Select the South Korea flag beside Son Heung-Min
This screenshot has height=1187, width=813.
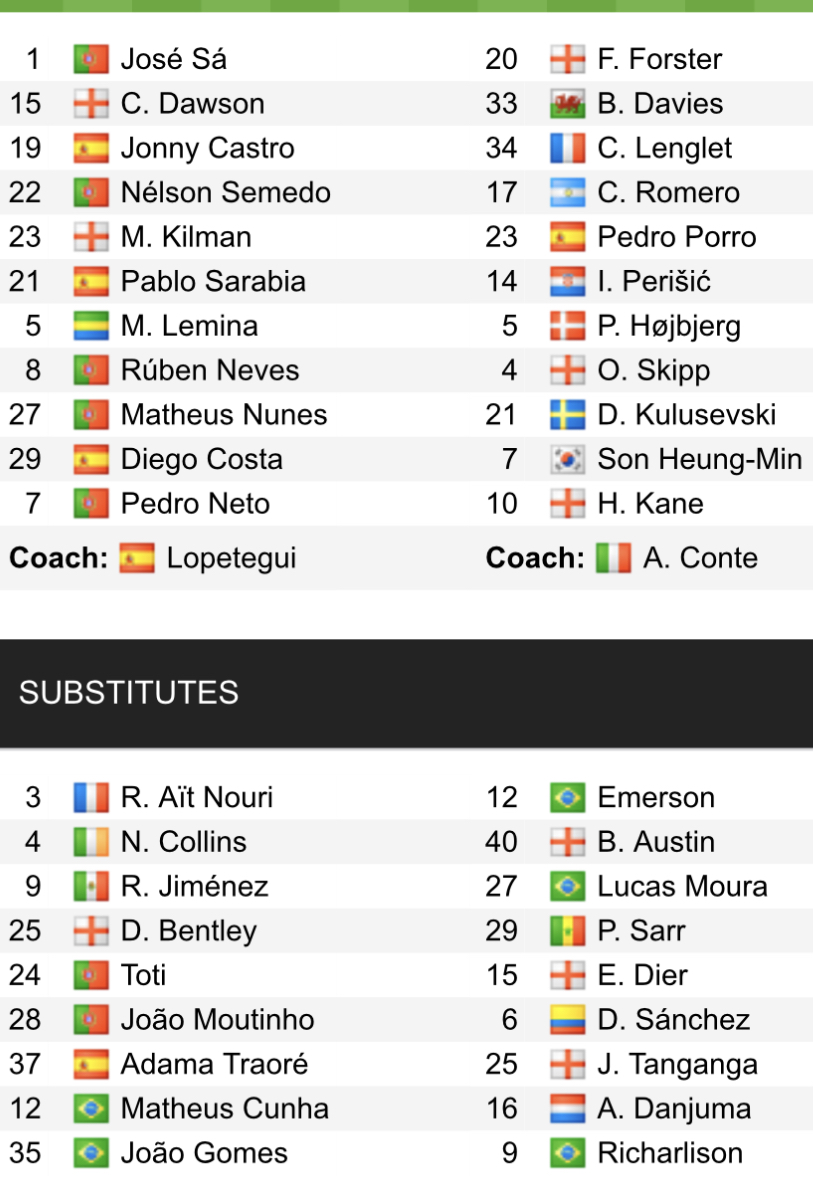(x=567, y=460)
